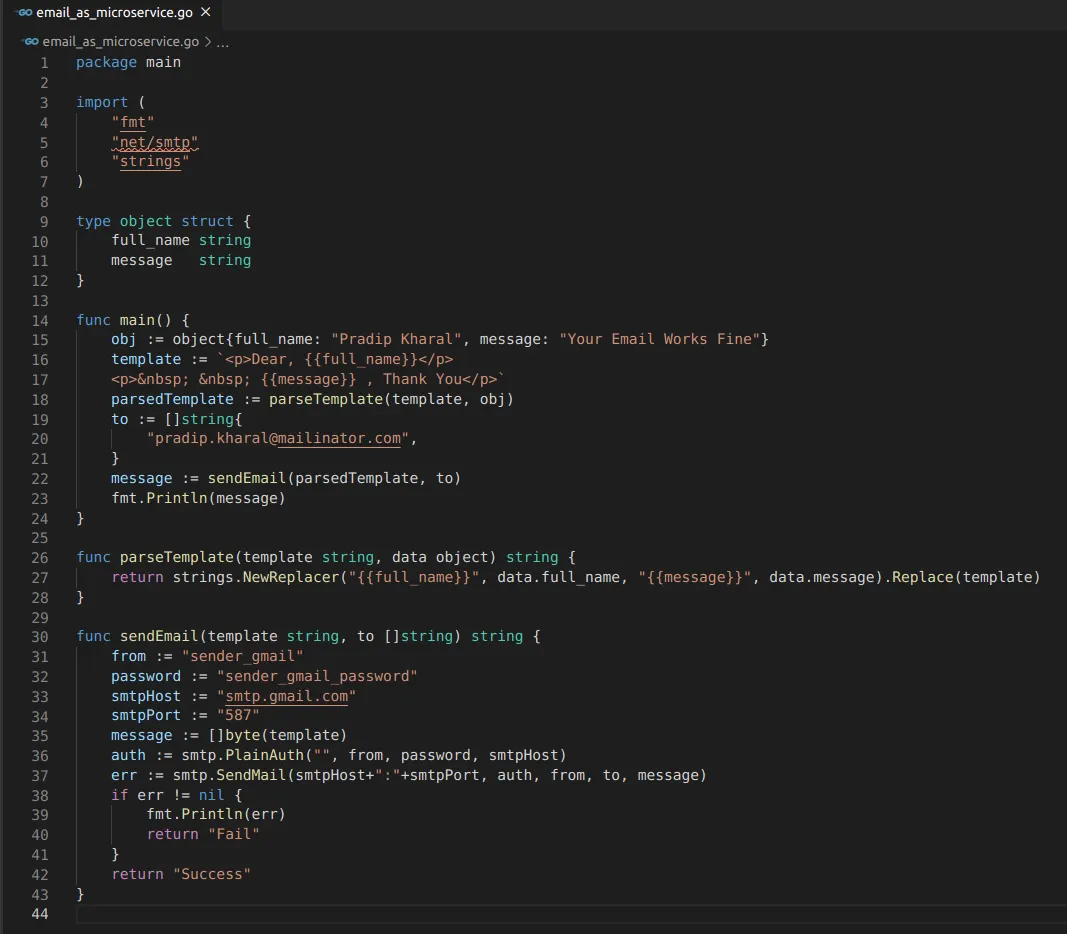Click the underlined "strings" import path
The image size is (1067, 934).
click(x=150, y=162)
